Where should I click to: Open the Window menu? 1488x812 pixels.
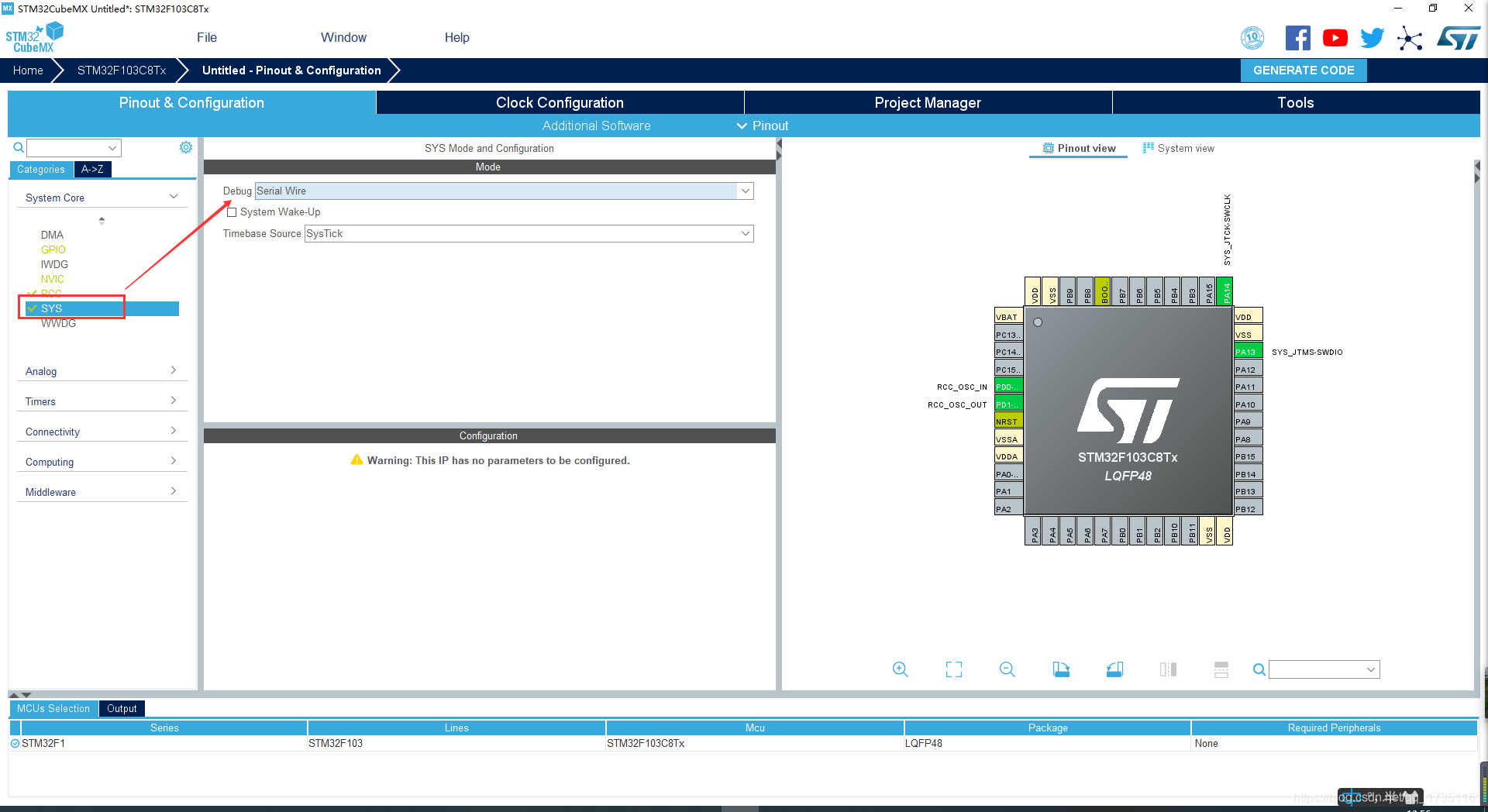343,37
